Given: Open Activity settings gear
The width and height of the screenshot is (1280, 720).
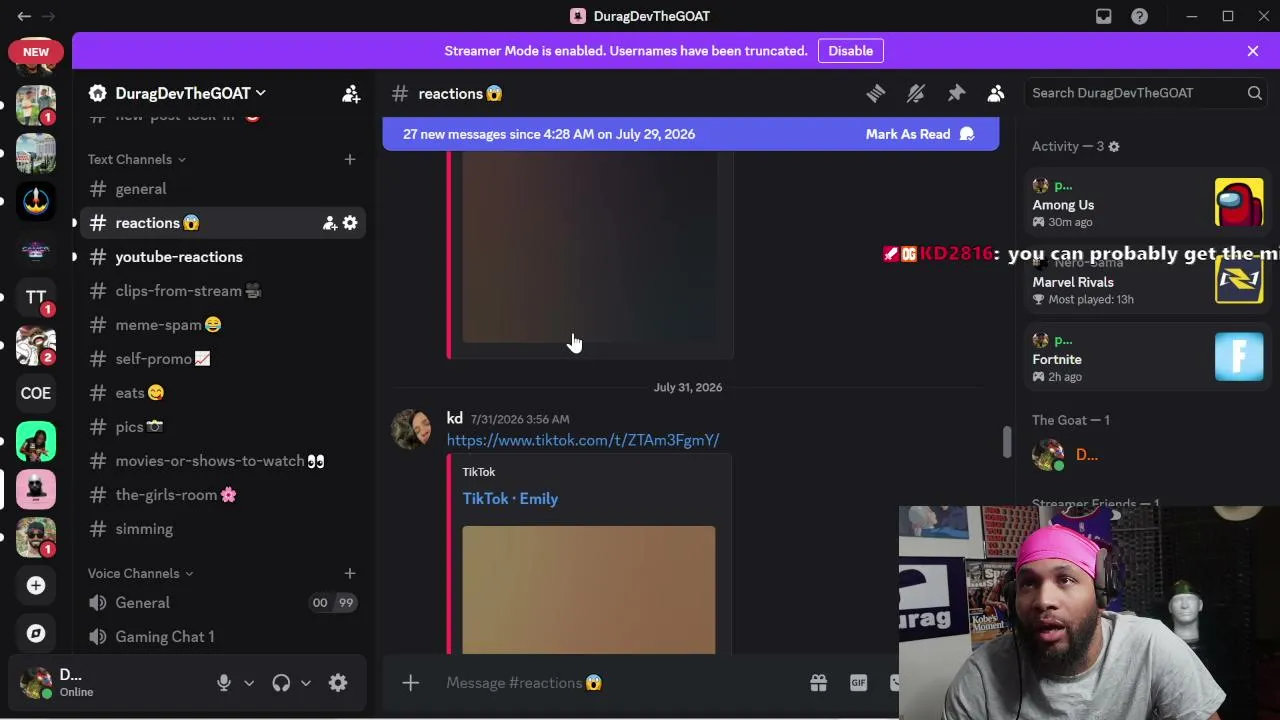Looking at the screenshot, I should pyautogui.click(x=1114, y=146).
